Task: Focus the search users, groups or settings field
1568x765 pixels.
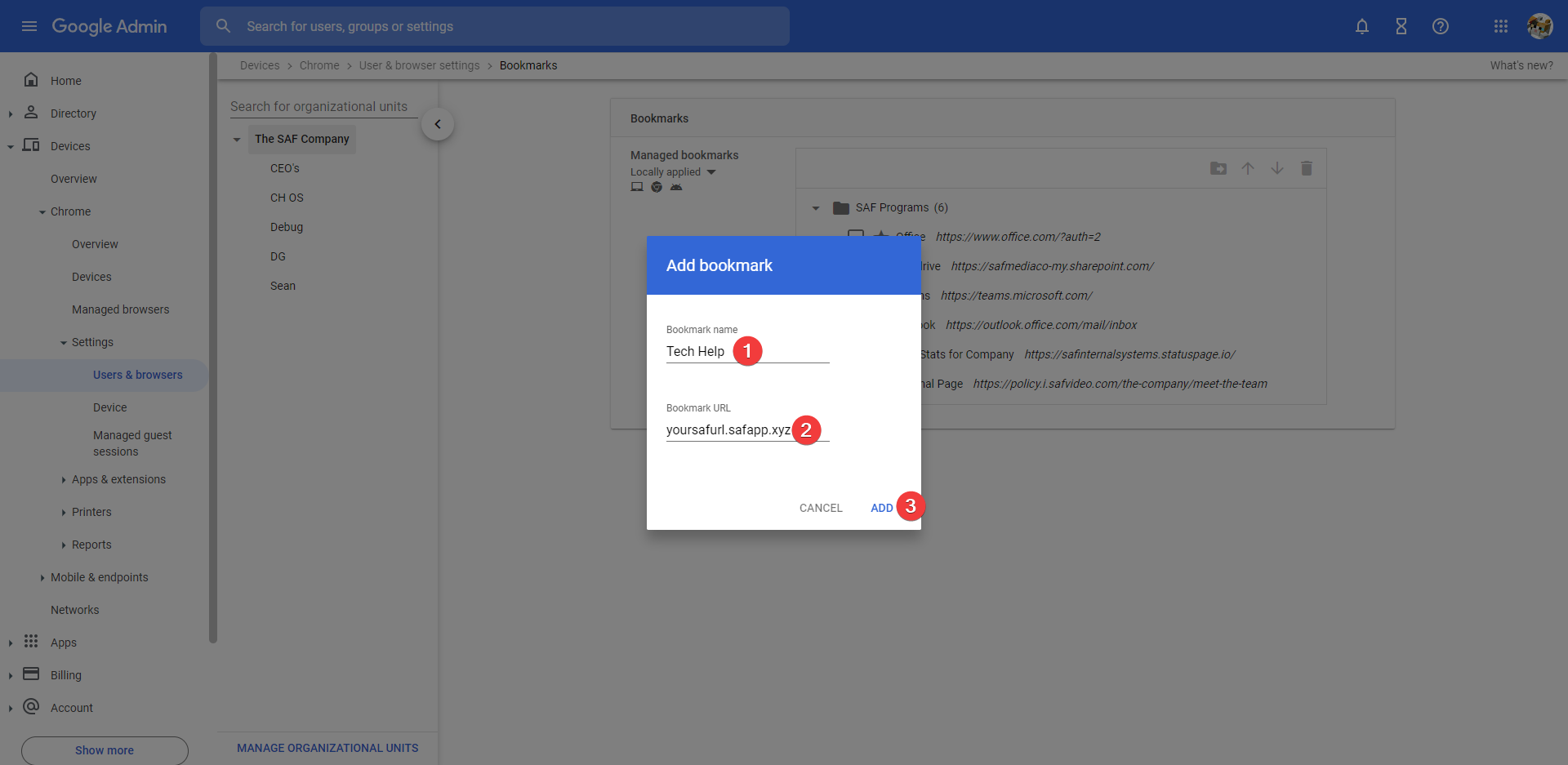Action: [495, 26]
